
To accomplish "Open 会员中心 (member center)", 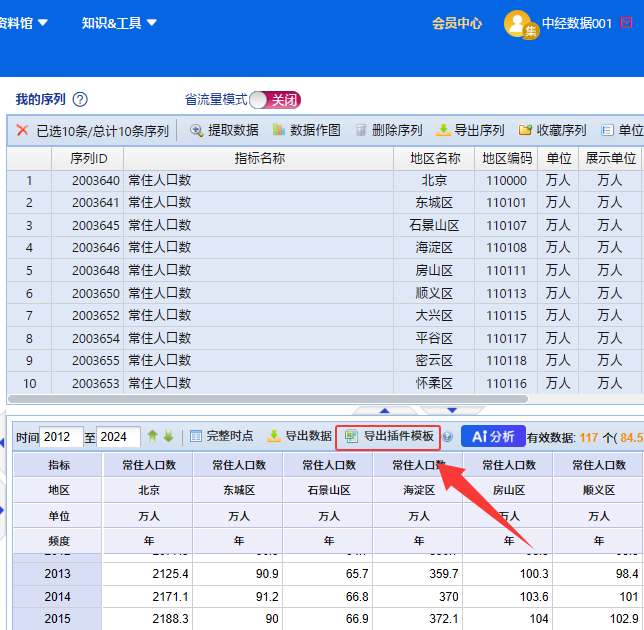I will (x=457, y=23).
